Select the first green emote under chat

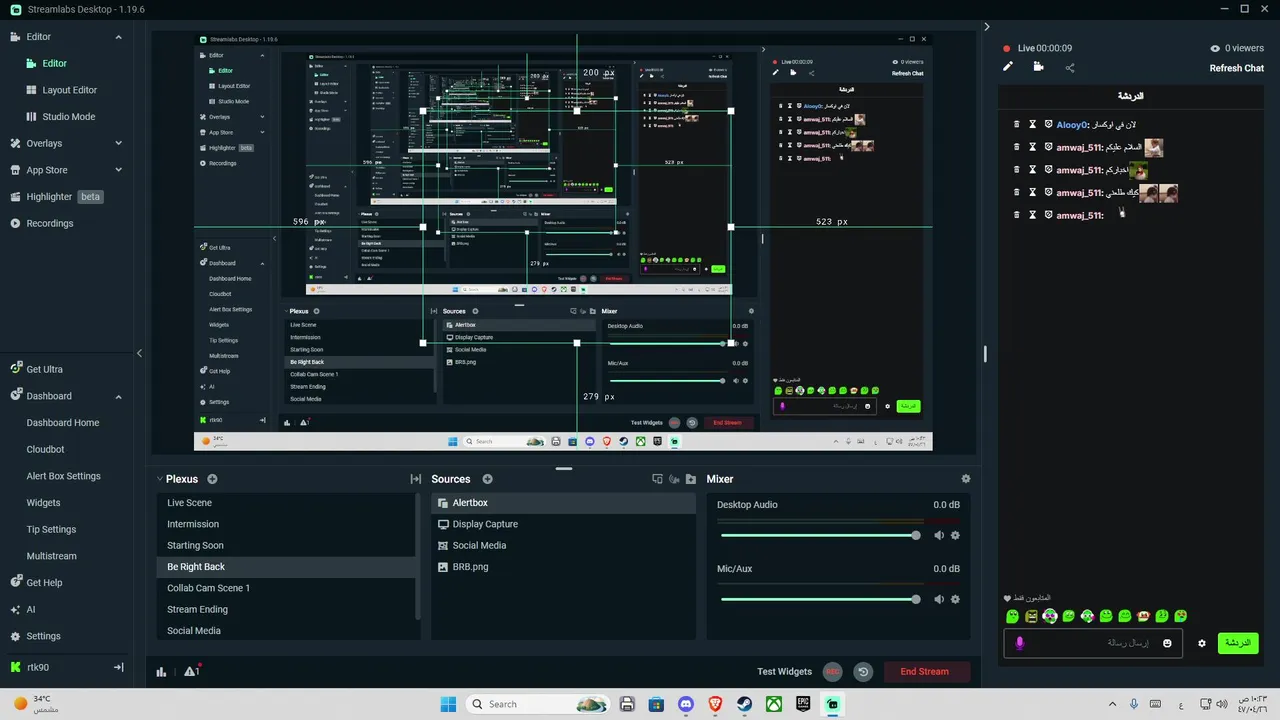coord(1012,616)
